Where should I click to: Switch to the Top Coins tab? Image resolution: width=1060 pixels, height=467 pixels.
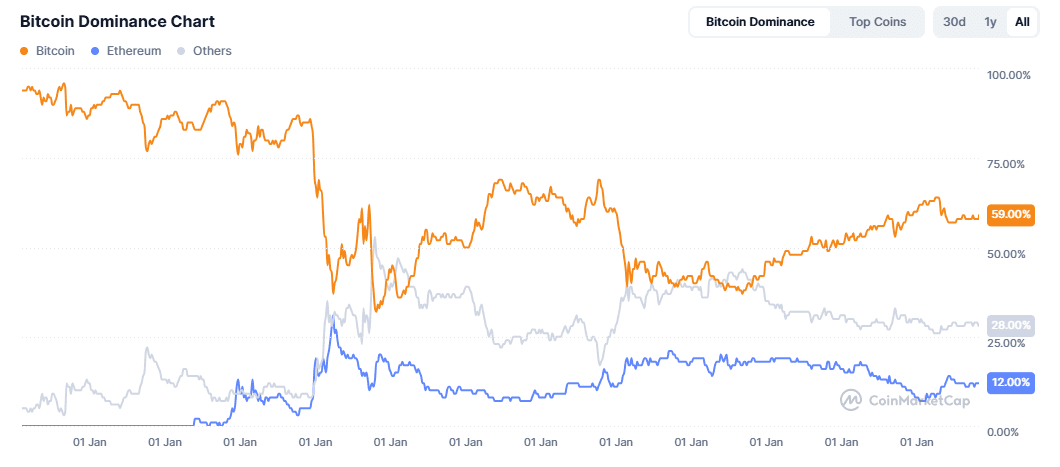click(x=877, y=22)
